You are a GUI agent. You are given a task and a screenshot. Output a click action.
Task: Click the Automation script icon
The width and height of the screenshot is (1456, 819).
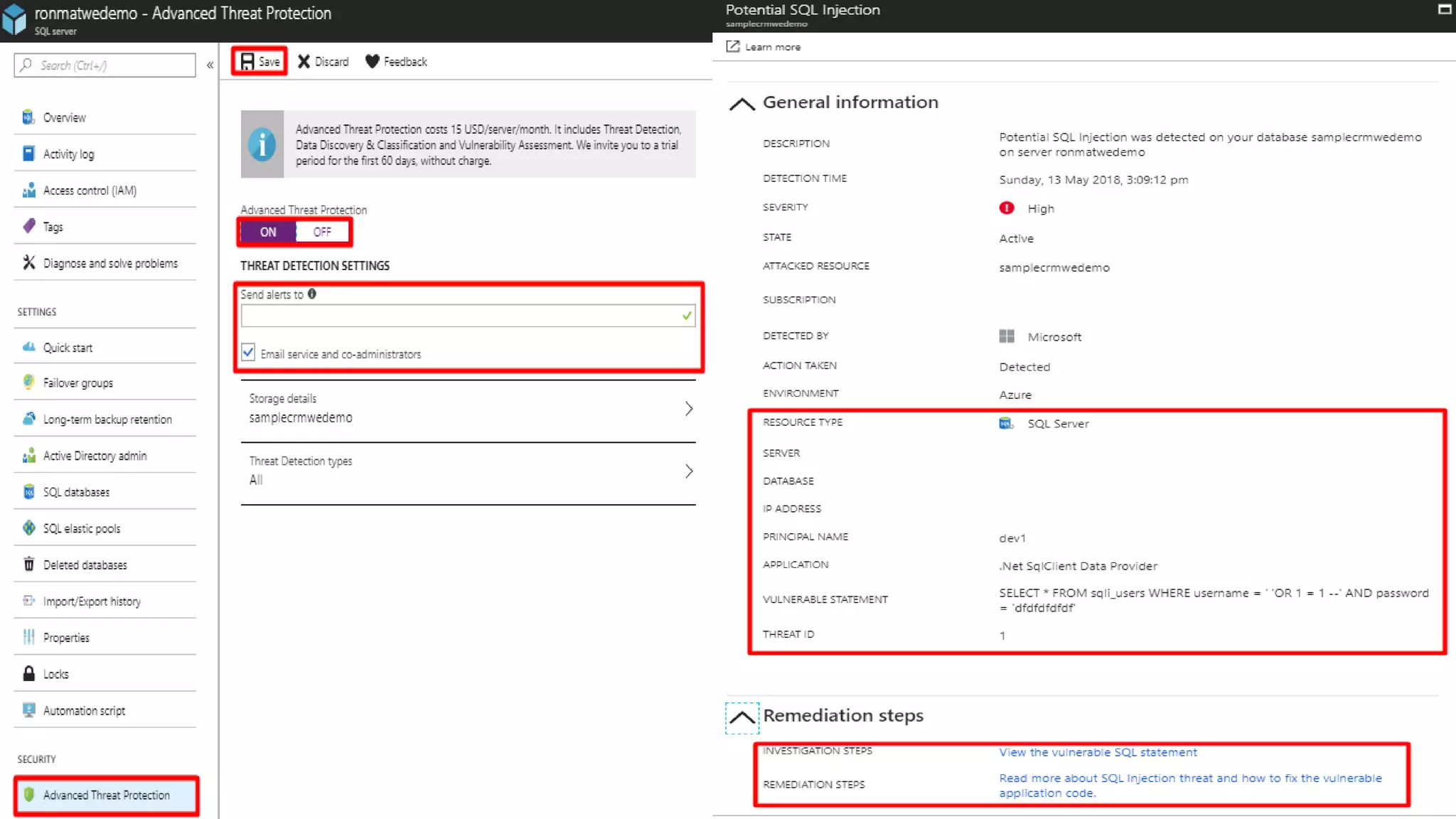pos(28,710)
